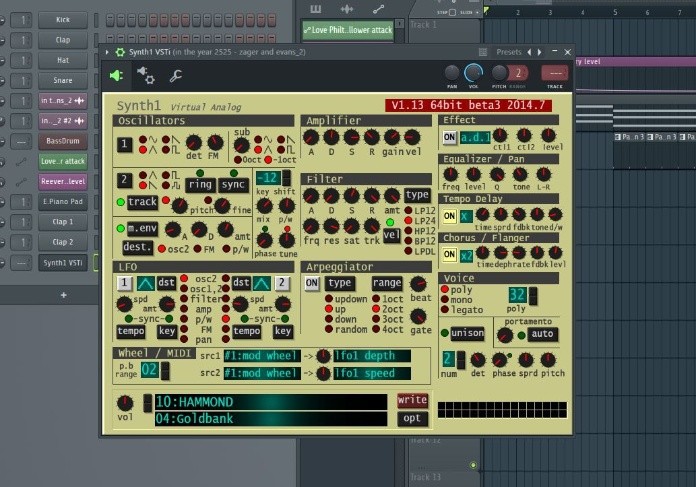This screenshot has height=487, width=696.
Task: Change the LFO 1 waveform shape
Action: tap(146, 283)
